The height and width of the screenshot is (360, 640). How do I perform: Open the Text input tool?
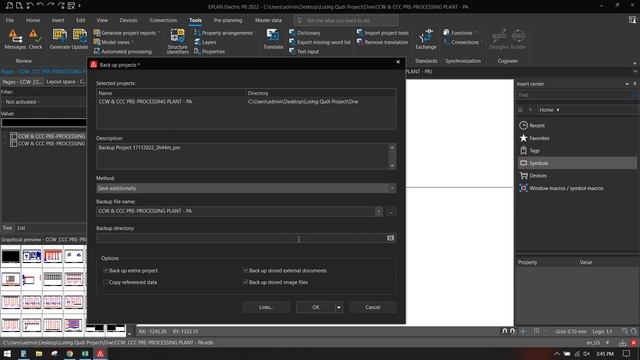coord(304,51)
